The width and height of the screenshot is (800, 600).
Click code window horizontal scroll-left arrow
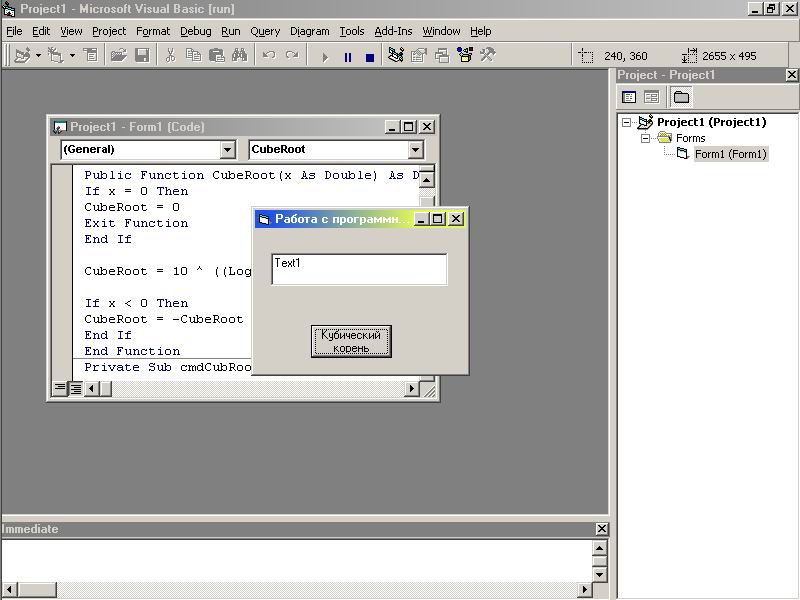pos(91,389)
